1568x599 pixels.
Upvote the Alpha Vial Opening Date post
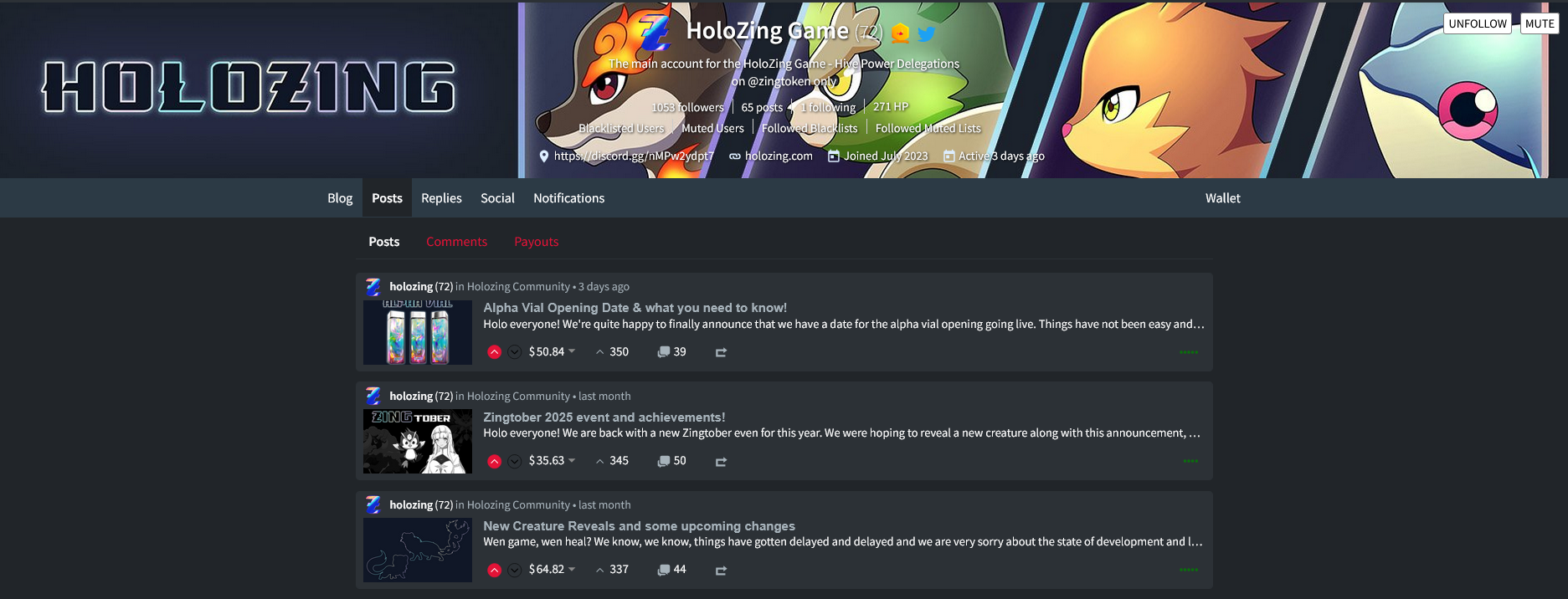pyautogui.click(x=495, y=352)
